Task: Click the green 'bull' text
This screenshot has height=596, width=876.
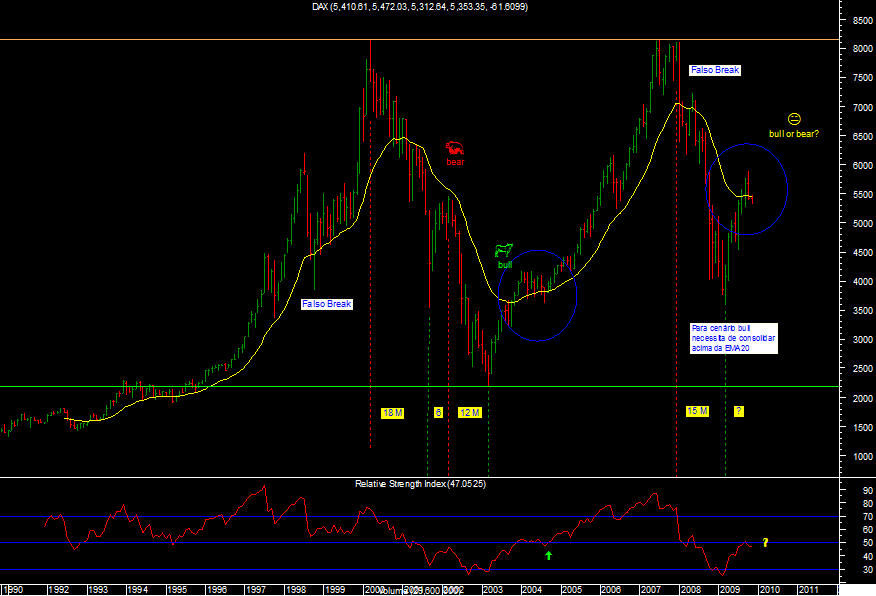Action: [x=505, y=265]
